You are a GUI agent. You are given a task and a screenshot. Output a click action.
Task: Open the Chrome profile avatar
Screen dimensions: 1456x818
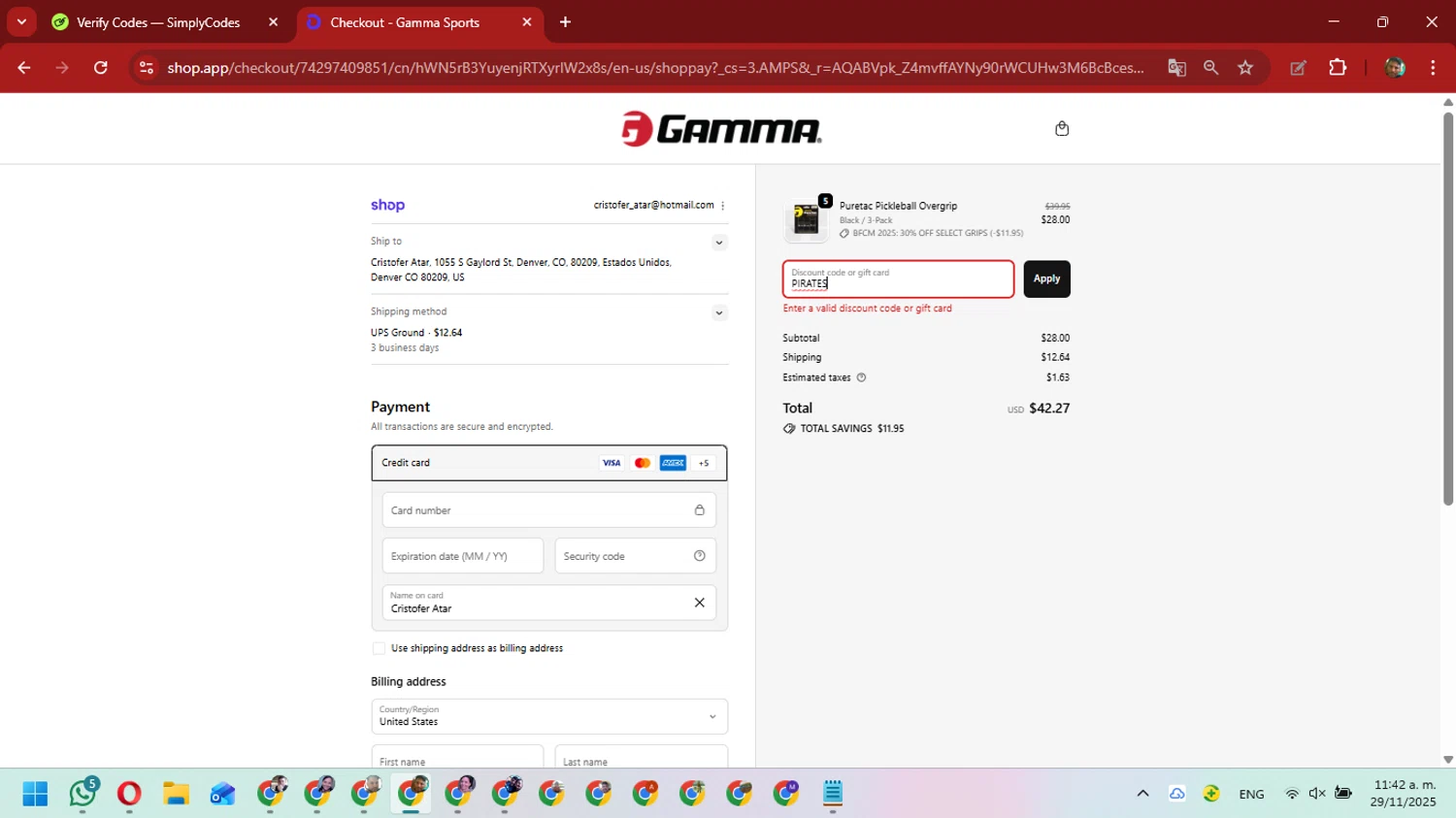coord(1395,68)
